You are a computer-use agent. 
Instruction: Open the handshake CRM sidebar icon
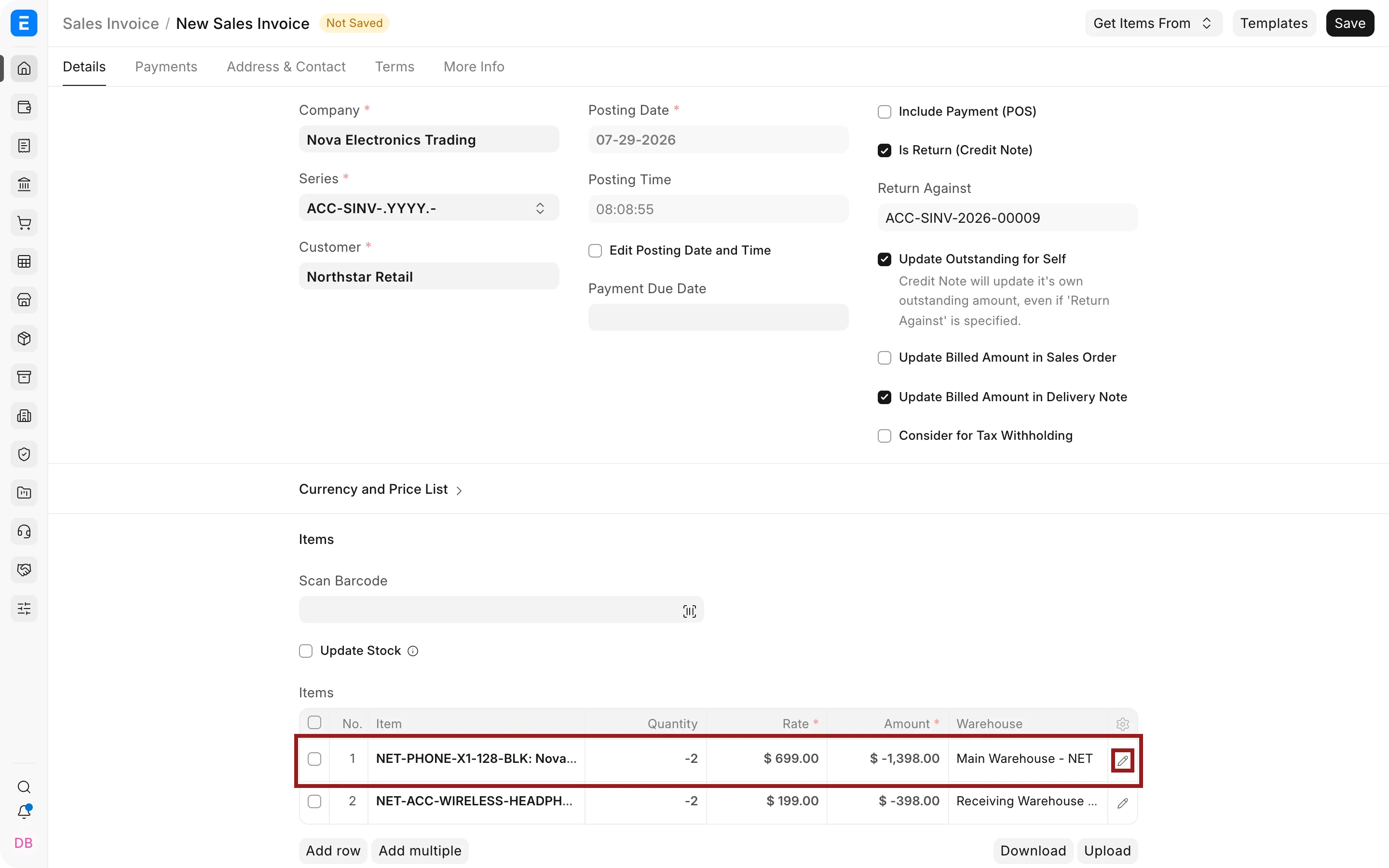point(24,570)
